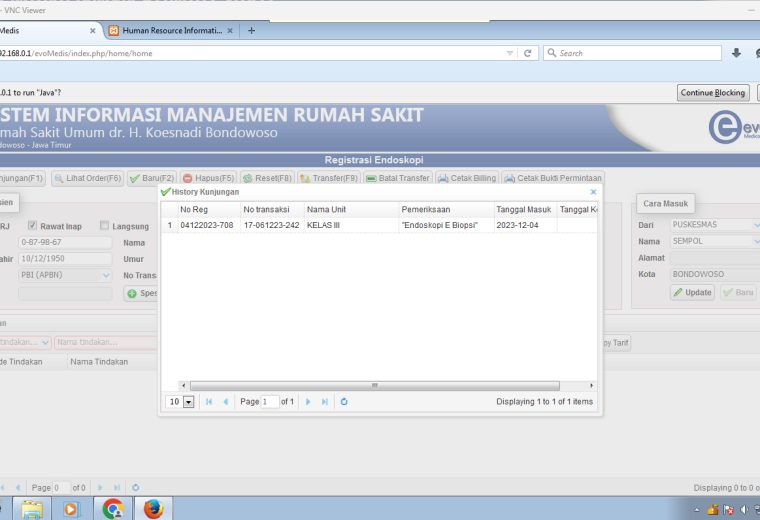Click the Continue Blocking button
This screenshot has height=520, width=760.
click(x=712, y=93)
